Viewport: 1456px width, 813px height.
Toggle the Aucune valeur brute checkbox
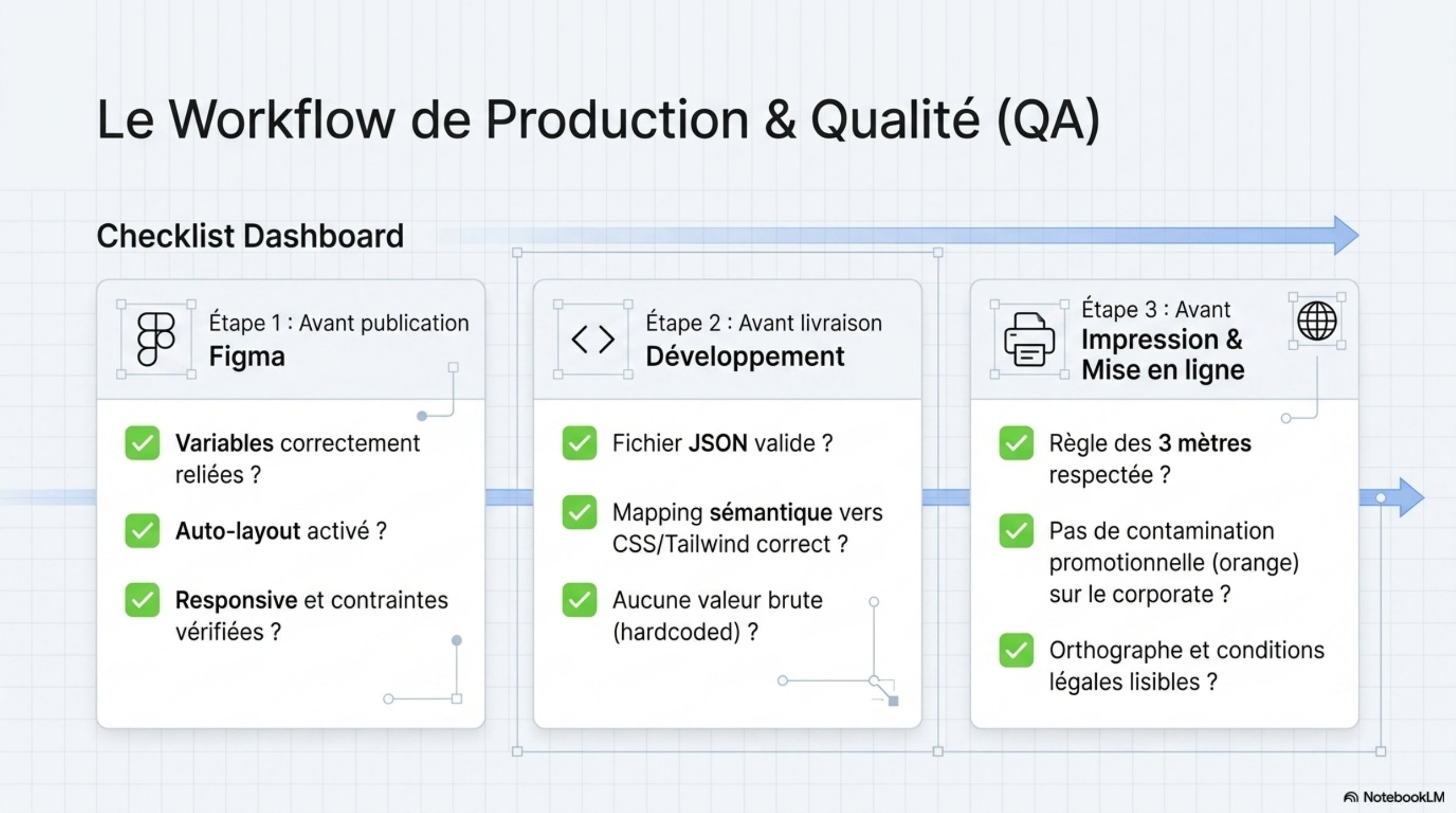coord(579,600)
